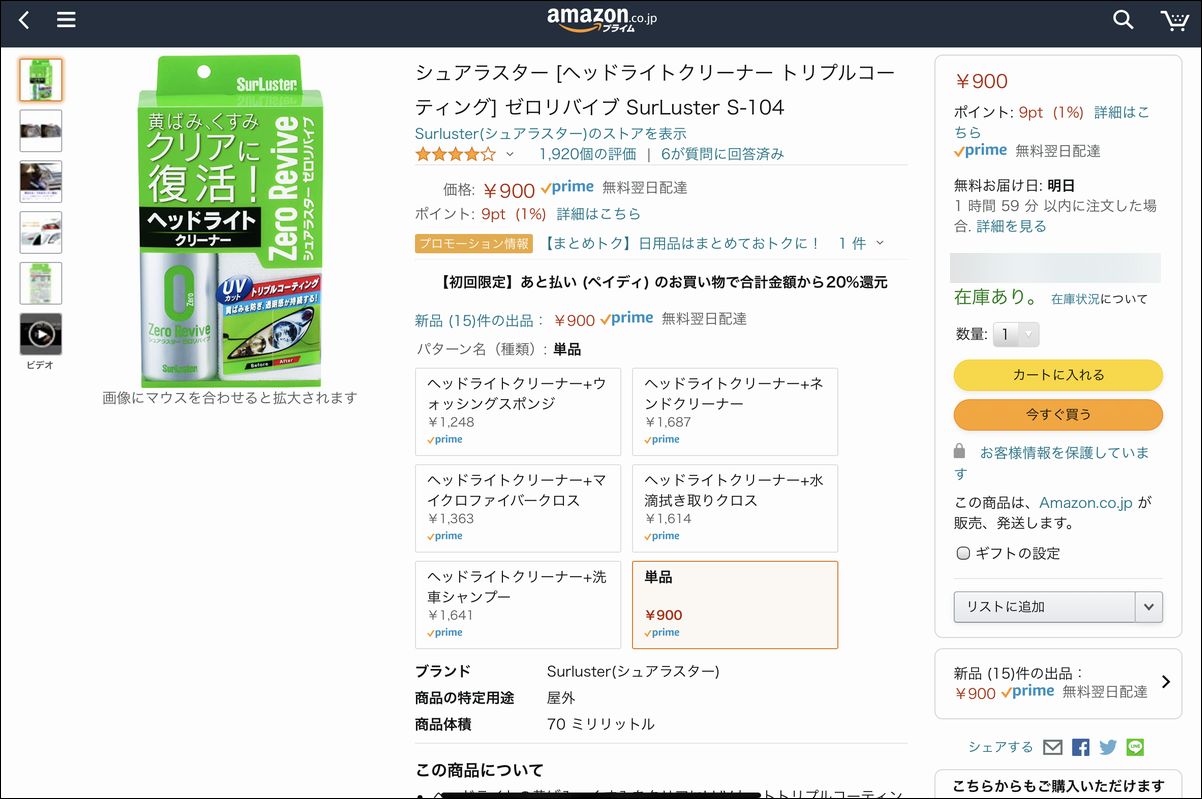
Task: Click the カートに入れる button
Action: (x=1057, y=375)
